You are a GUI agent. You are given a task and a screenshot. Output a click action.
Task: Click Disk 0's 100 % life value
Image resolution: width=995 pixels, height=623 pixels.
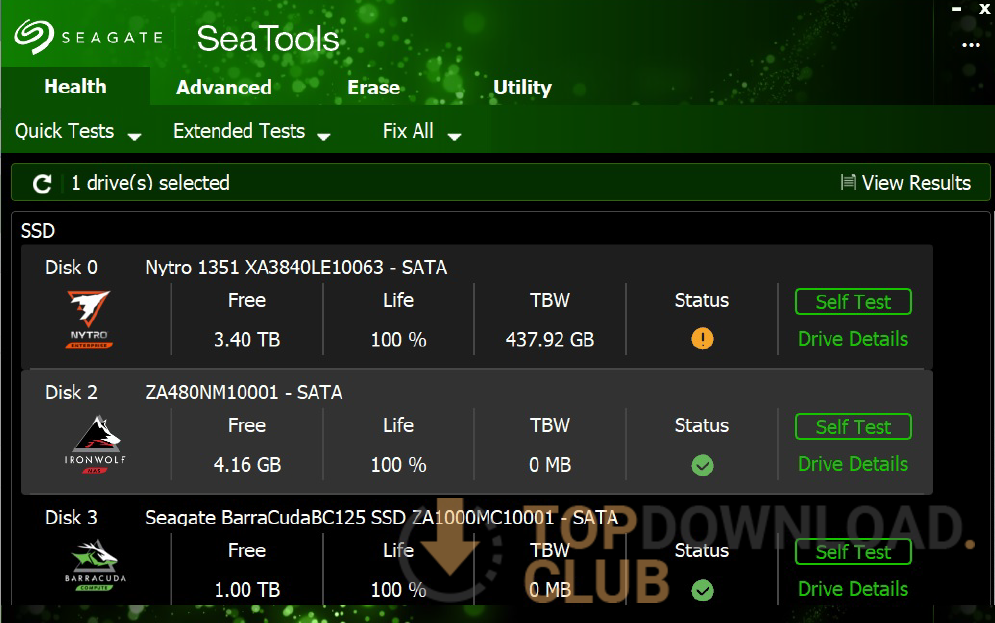399,339
